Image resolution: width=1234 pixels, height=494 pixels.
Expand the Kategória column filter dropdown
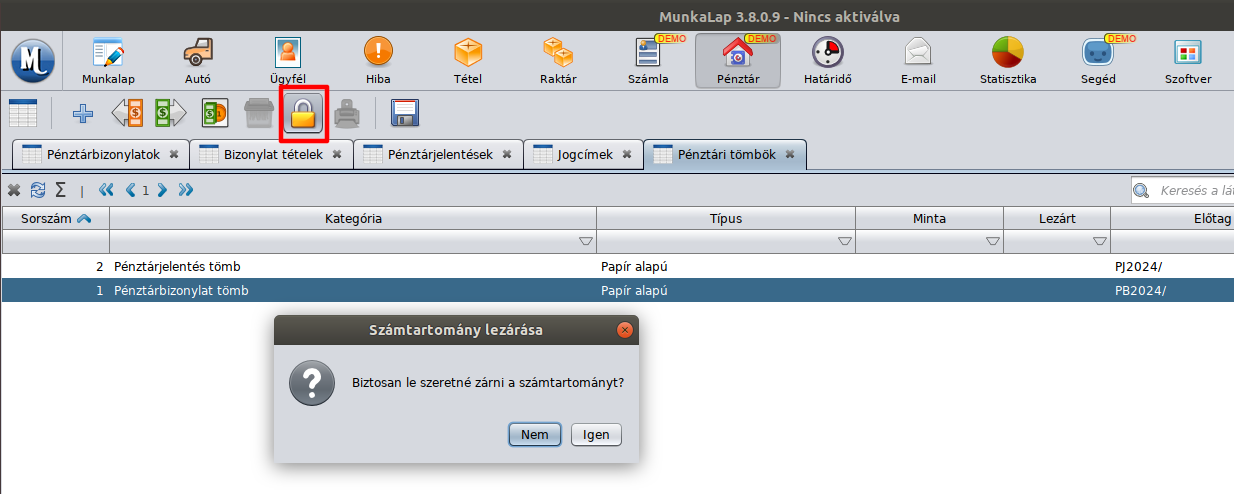[x=585, y=242]
